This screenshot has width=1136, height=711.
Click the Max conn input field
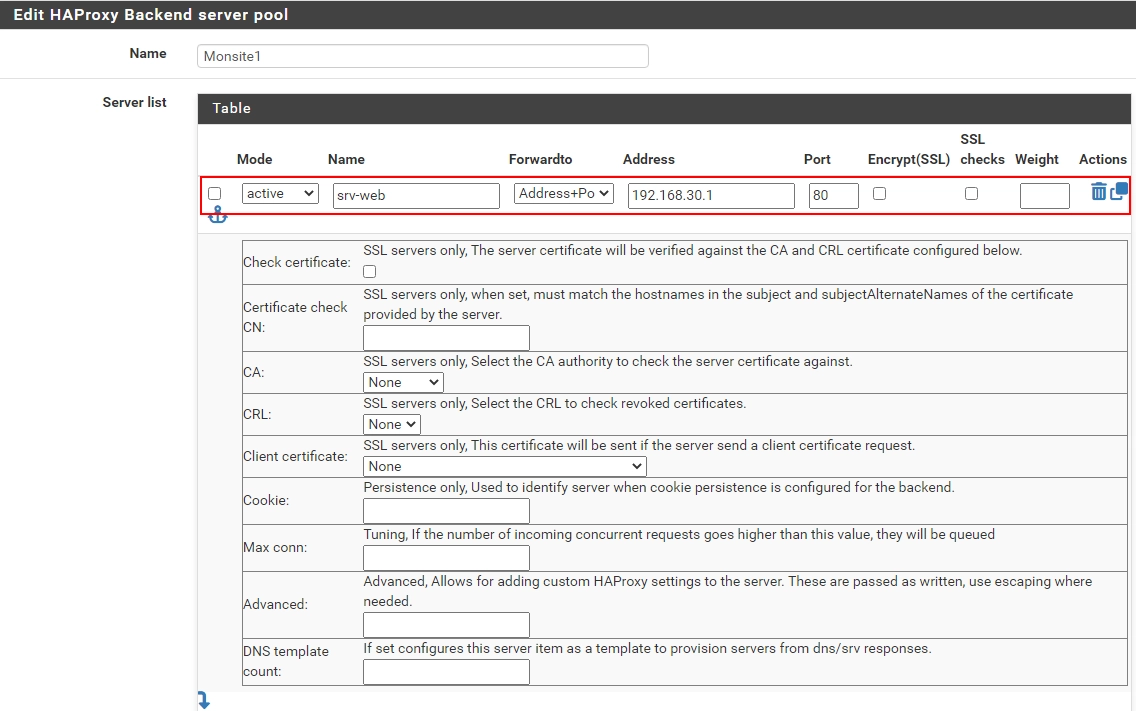click(x=446, y=558)
